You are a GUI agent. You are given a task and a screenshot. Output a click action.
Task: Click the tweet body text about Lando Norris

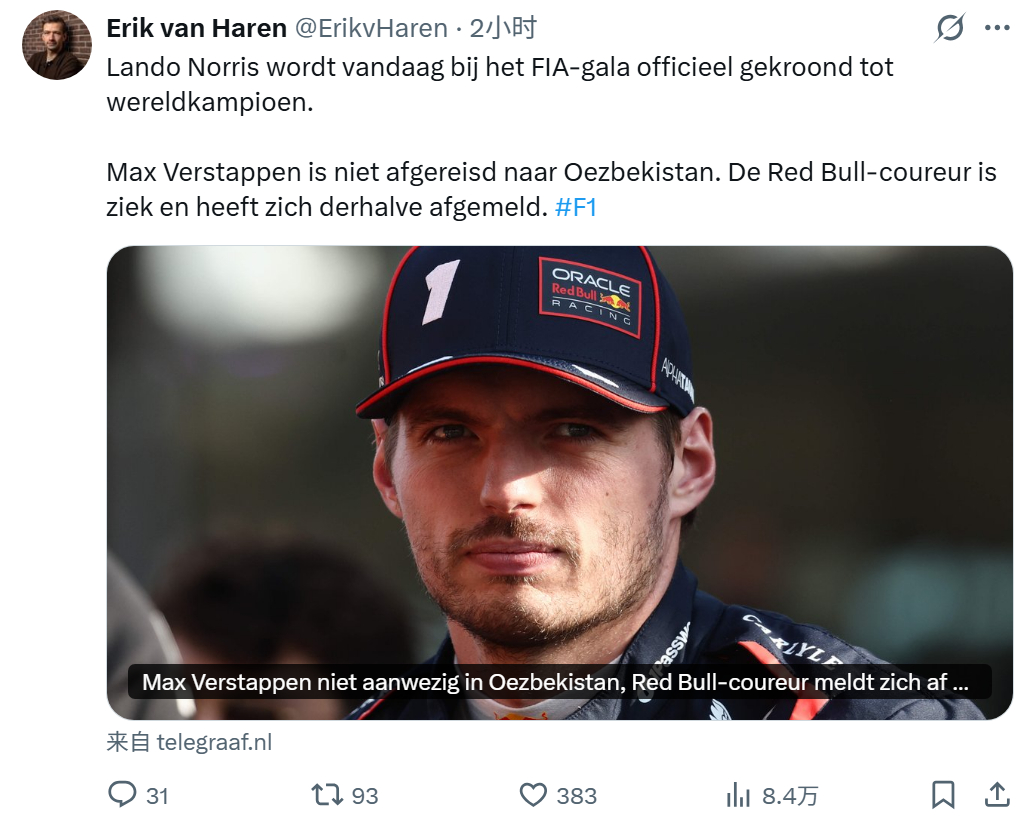500,84
